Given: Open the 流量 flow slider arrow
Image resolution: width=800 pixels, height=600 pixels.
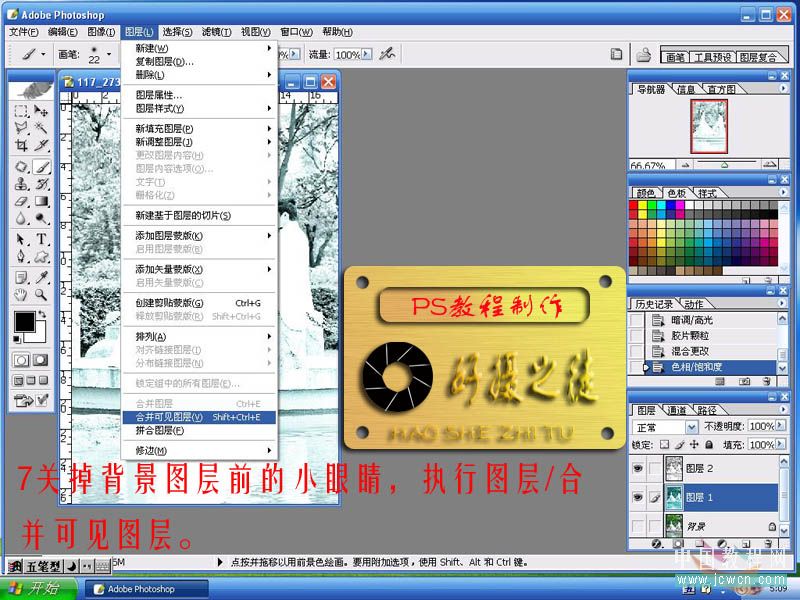Looking at the screenshot, I should pos(367,54).
